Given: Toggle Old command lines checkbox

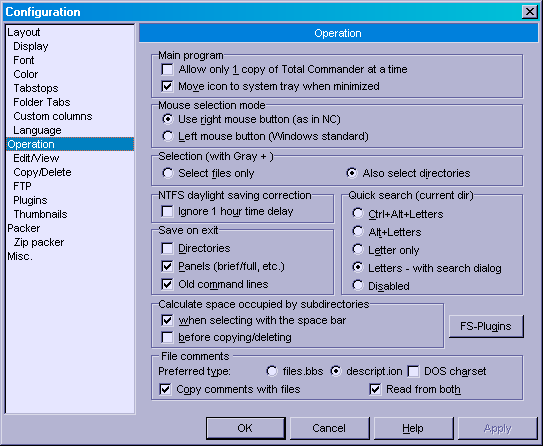Looking at the screenshot, I should (168, 284).
